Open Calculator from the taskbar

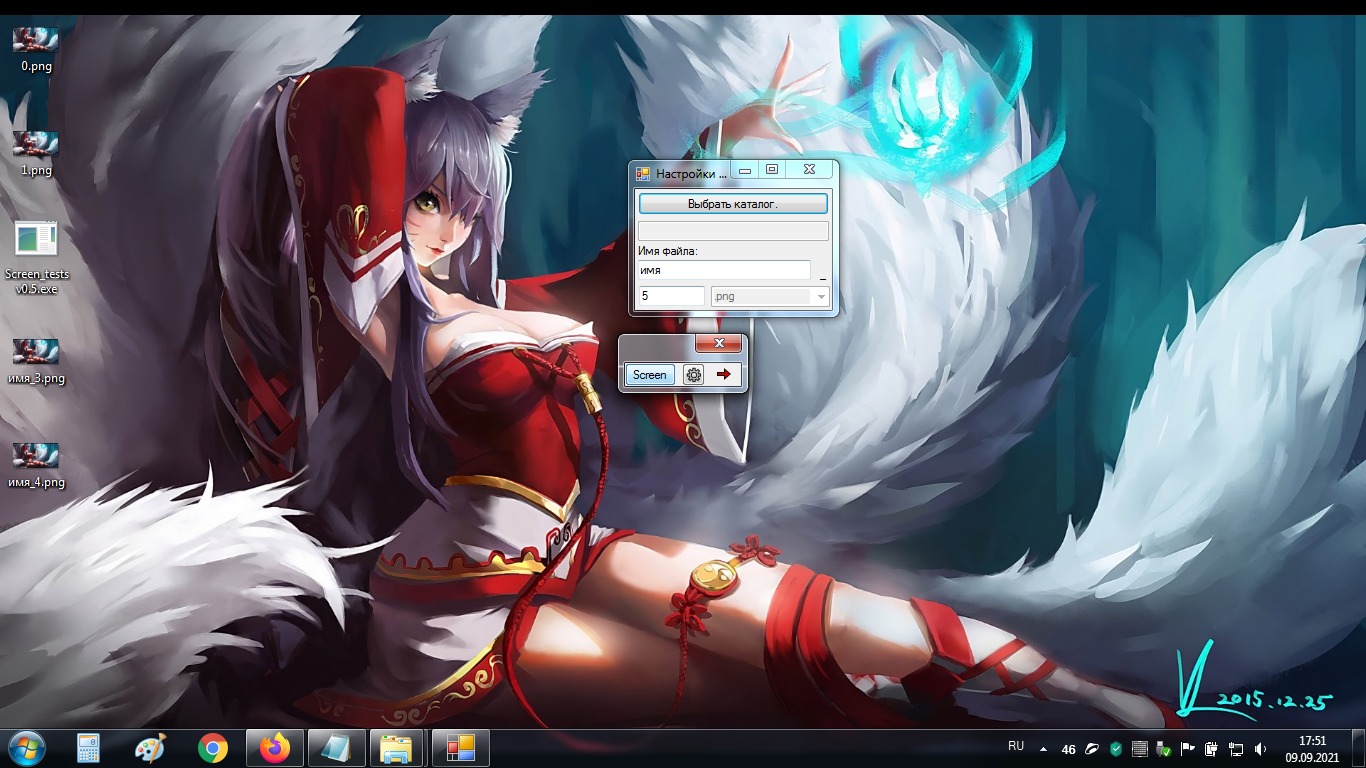[89, 748]
